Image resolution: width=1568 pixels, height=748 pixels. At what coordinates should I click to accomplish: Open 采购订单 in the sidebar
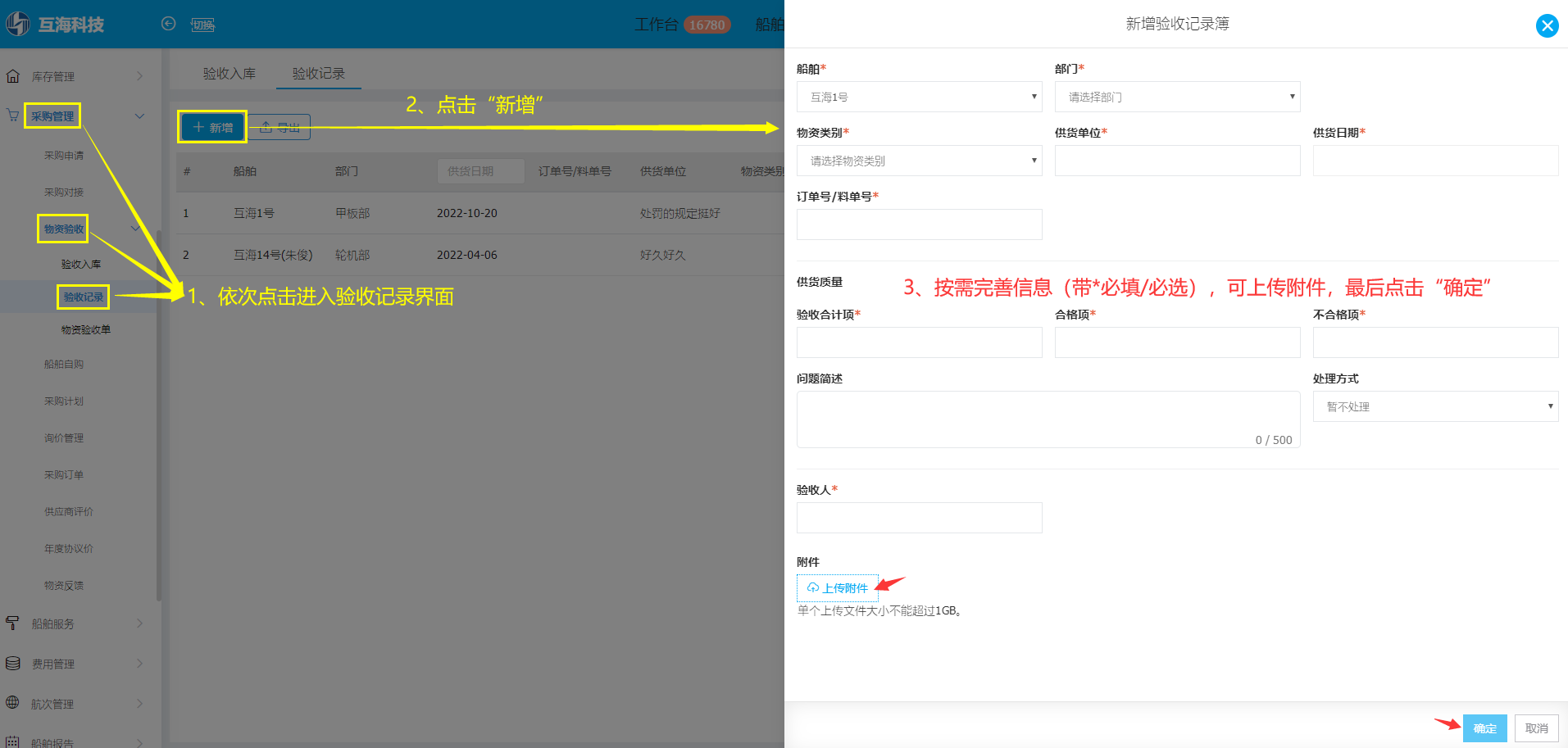click(x=64, y=474)
